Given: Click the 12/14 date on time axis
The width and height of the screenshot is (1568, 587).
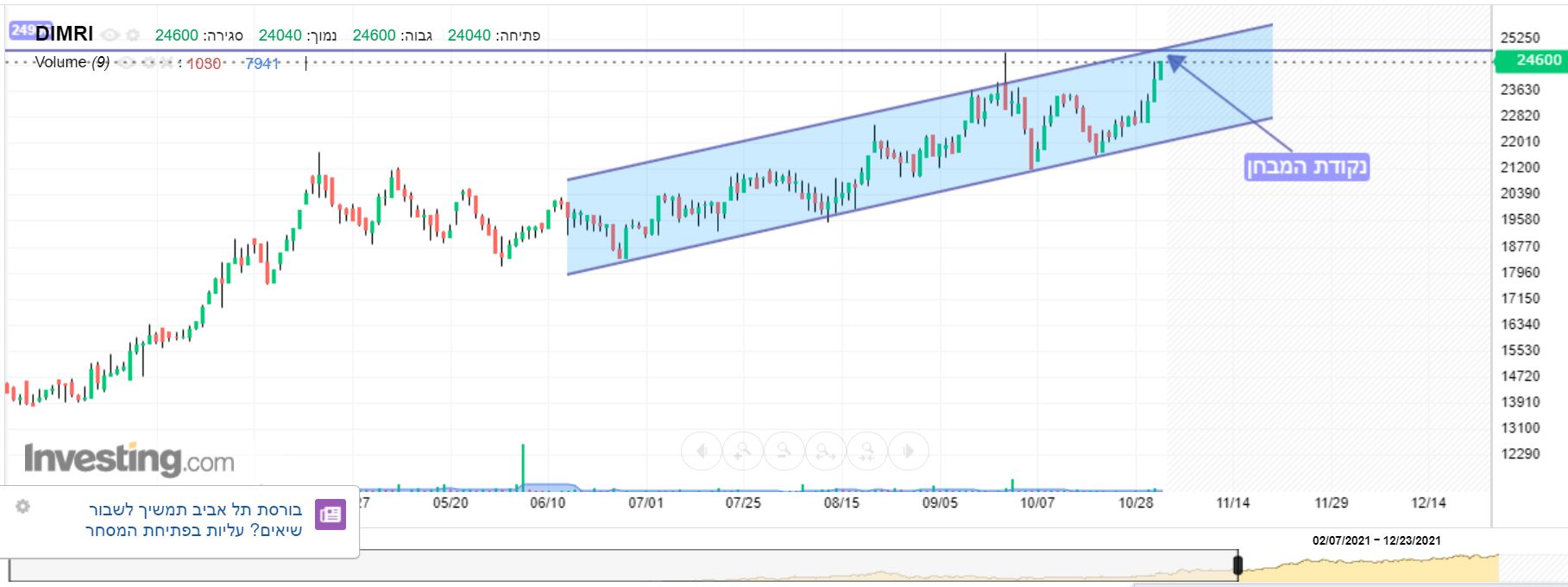Looking at the screenshot, I should pos(1428,502).
